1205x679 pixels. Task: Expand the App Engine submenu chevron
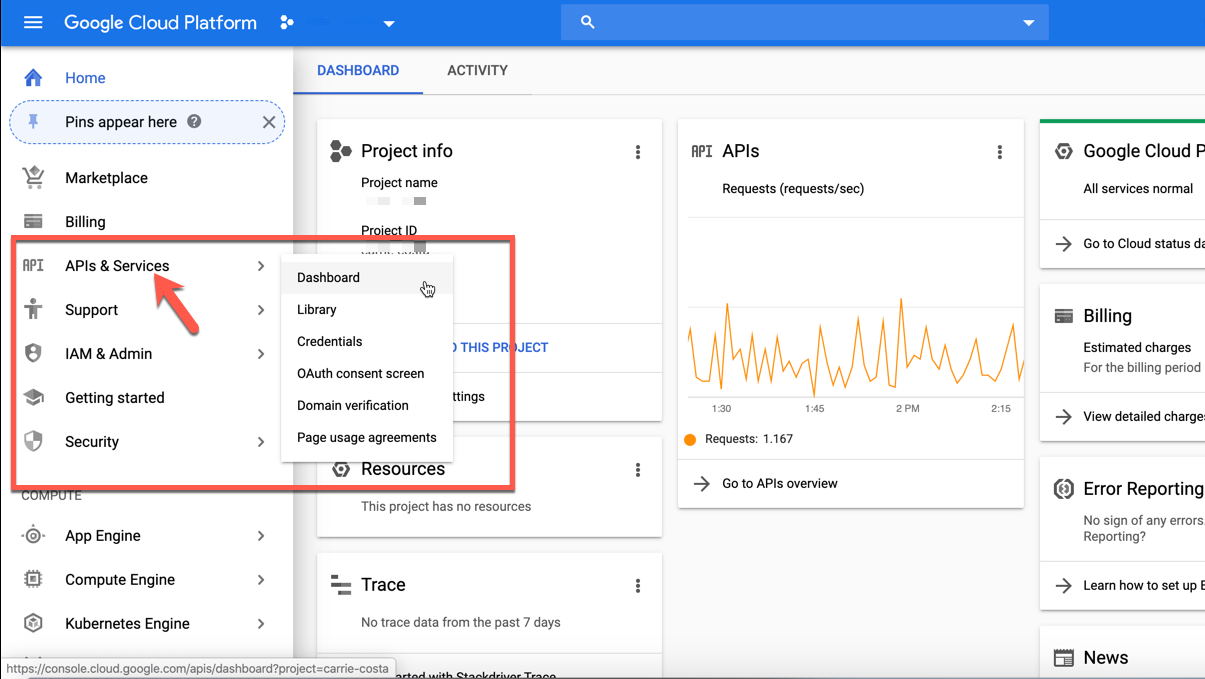click(x=260, y=536)
